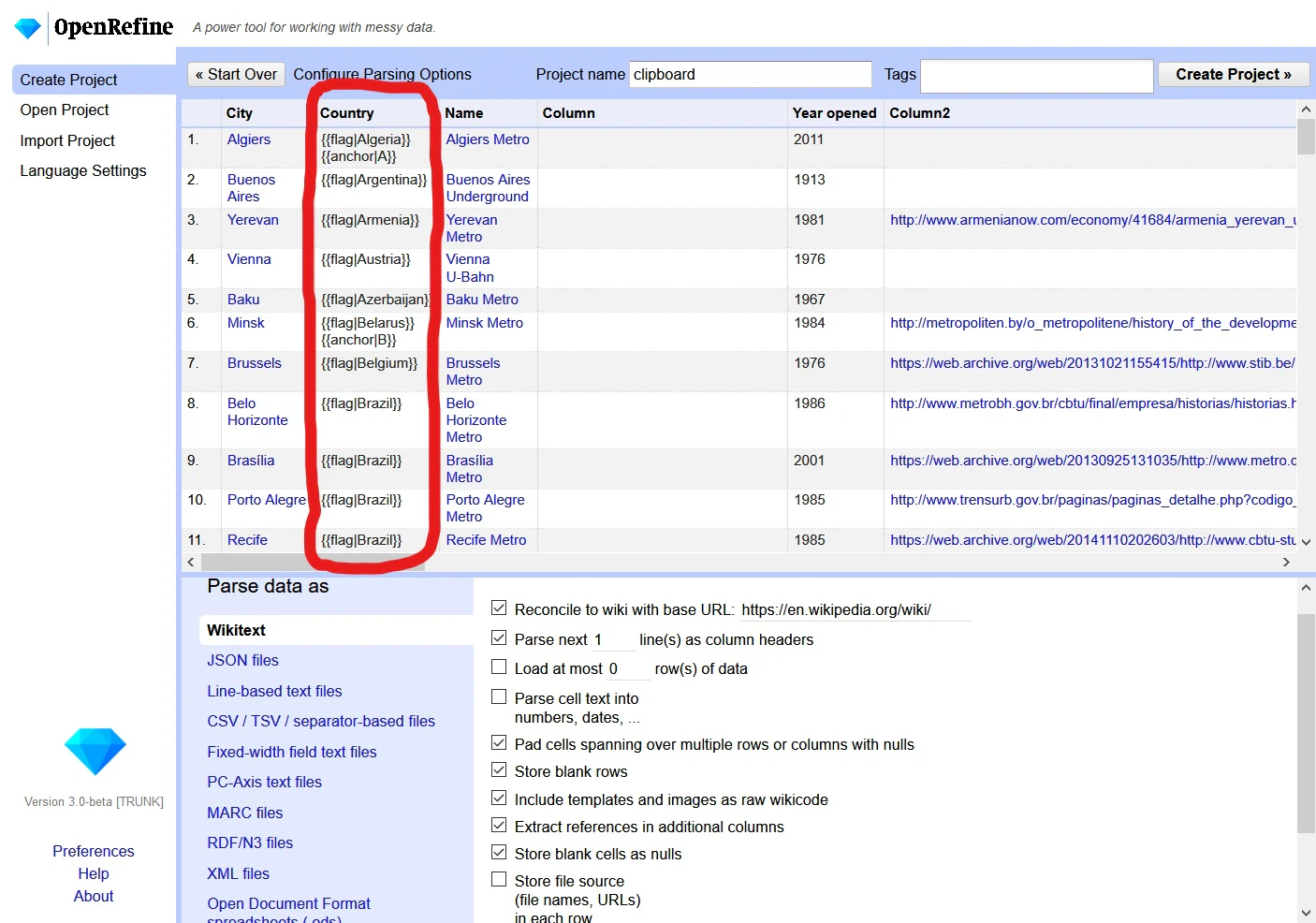
Task: Click the 1913 year cell
Action: [x=810, y=180]
